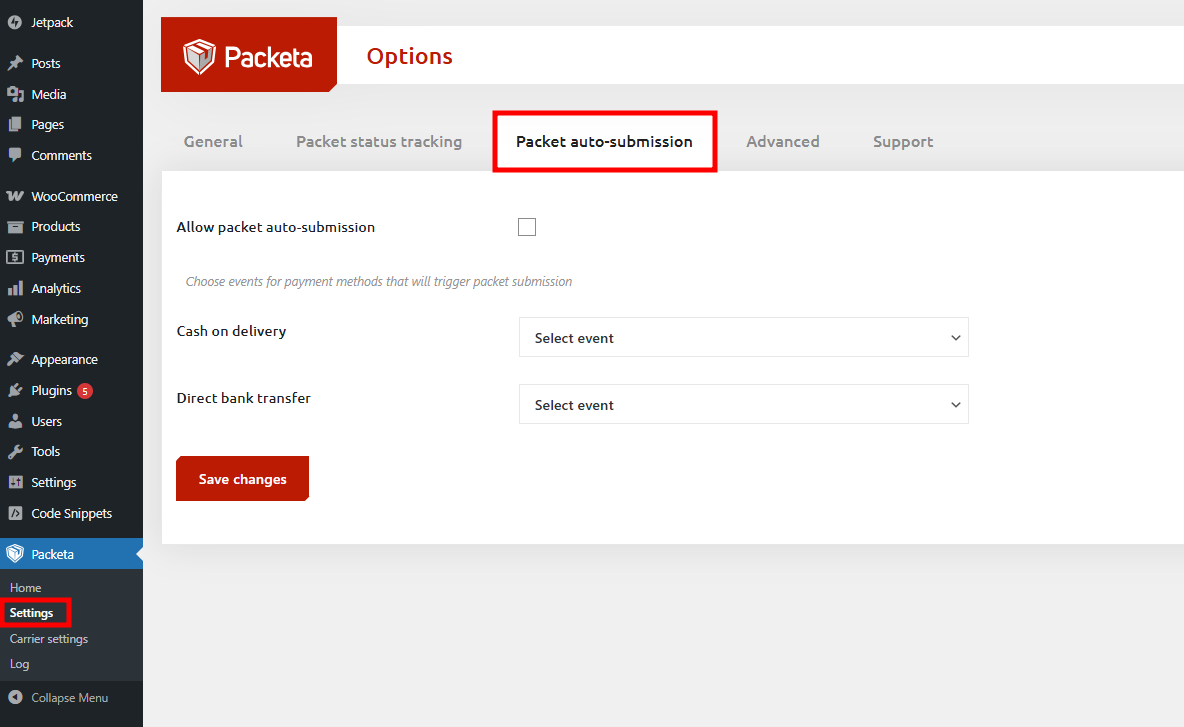Click the Tools wrench icon
The height and width of the screenshot is (727, 1184).
[15, 451]
